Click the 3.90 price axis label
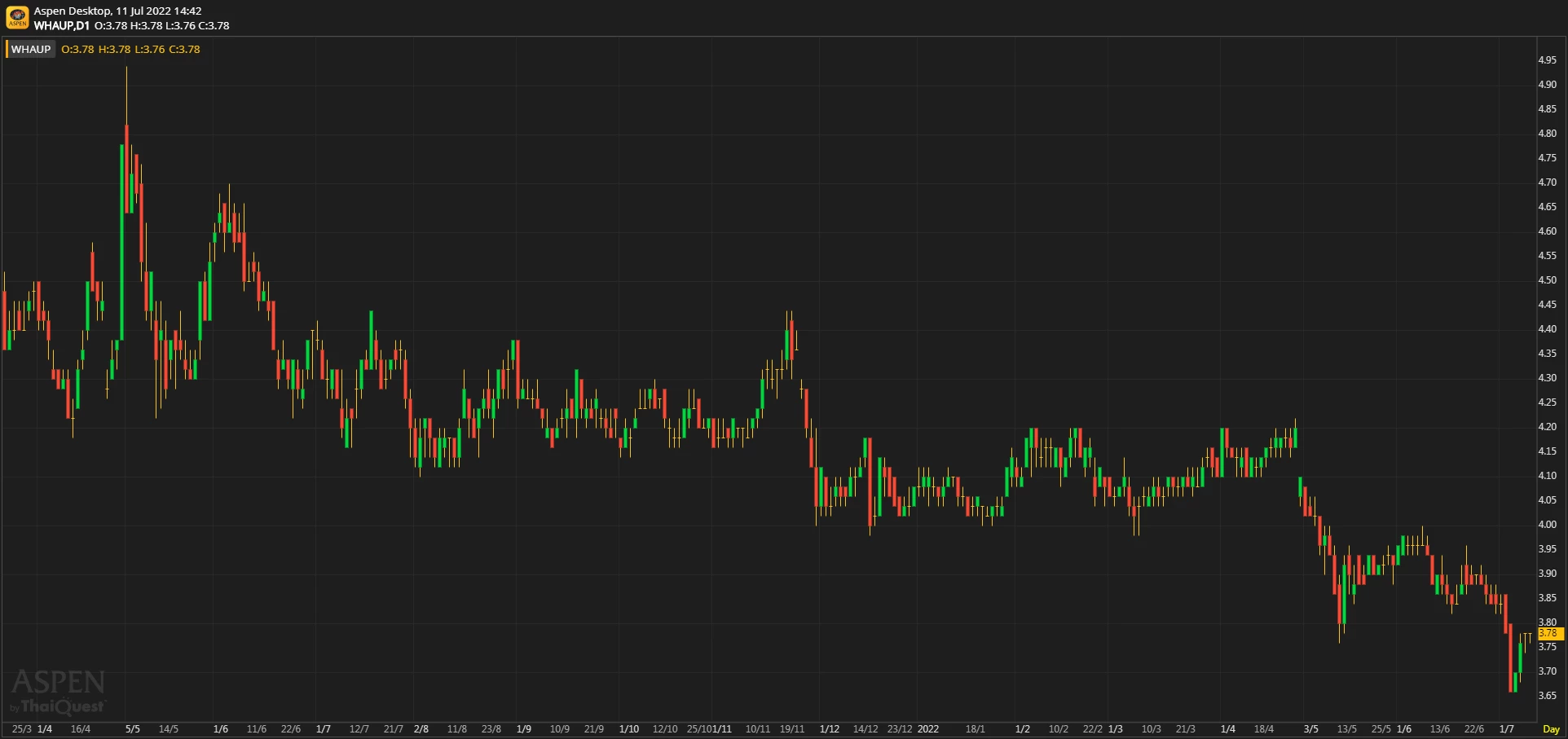 (x=1547, y=574)
